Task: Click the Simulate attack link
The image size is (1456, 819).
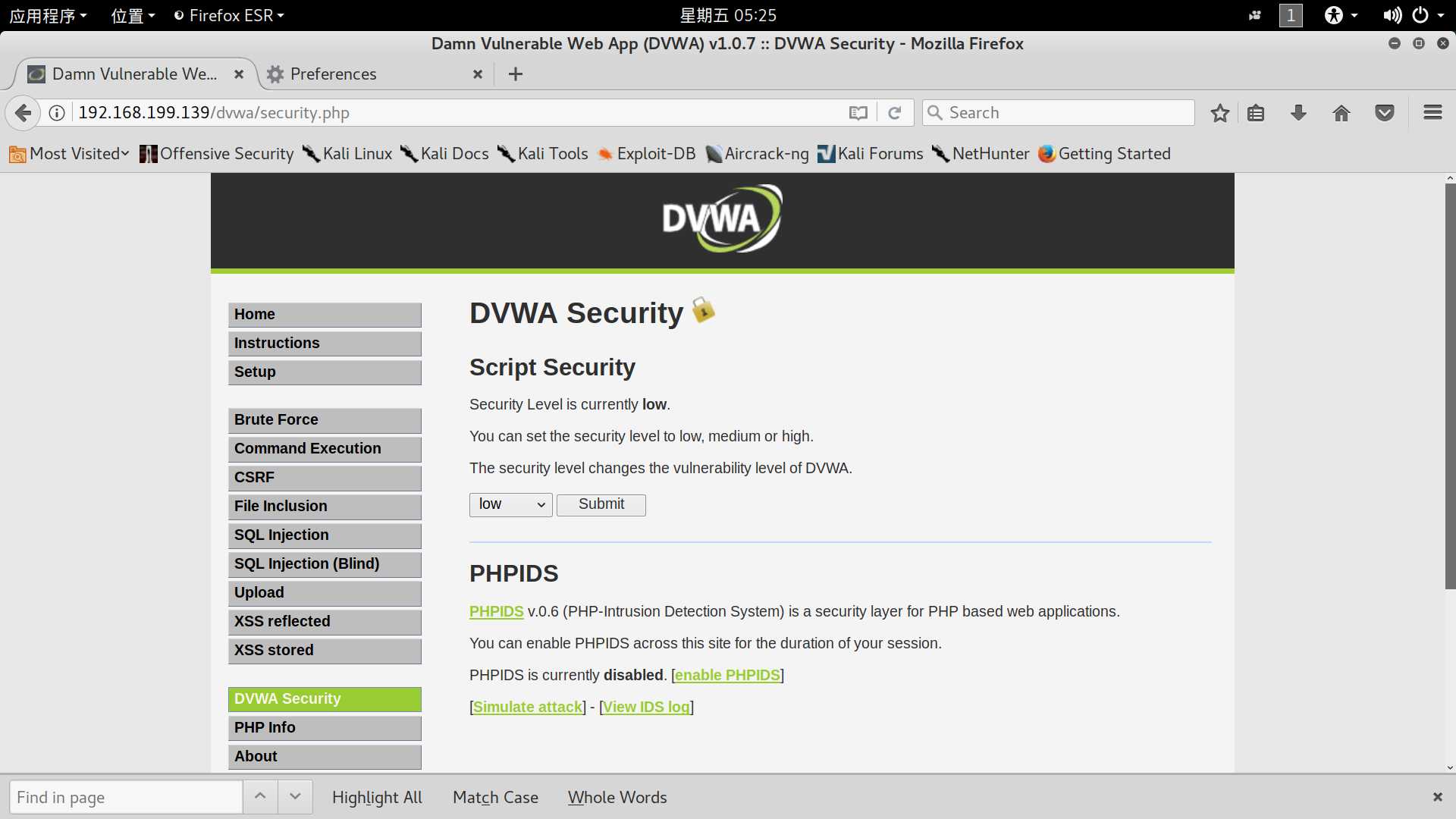Action: click(528, 707)
